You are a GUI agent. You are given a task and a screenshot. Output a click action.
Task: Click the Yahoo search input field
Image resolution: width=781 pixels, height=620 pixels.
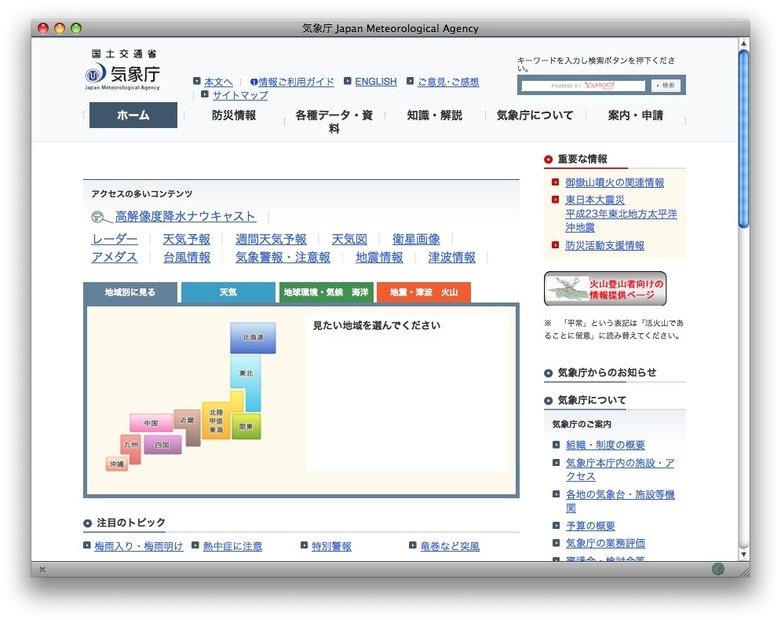(583, 86)
